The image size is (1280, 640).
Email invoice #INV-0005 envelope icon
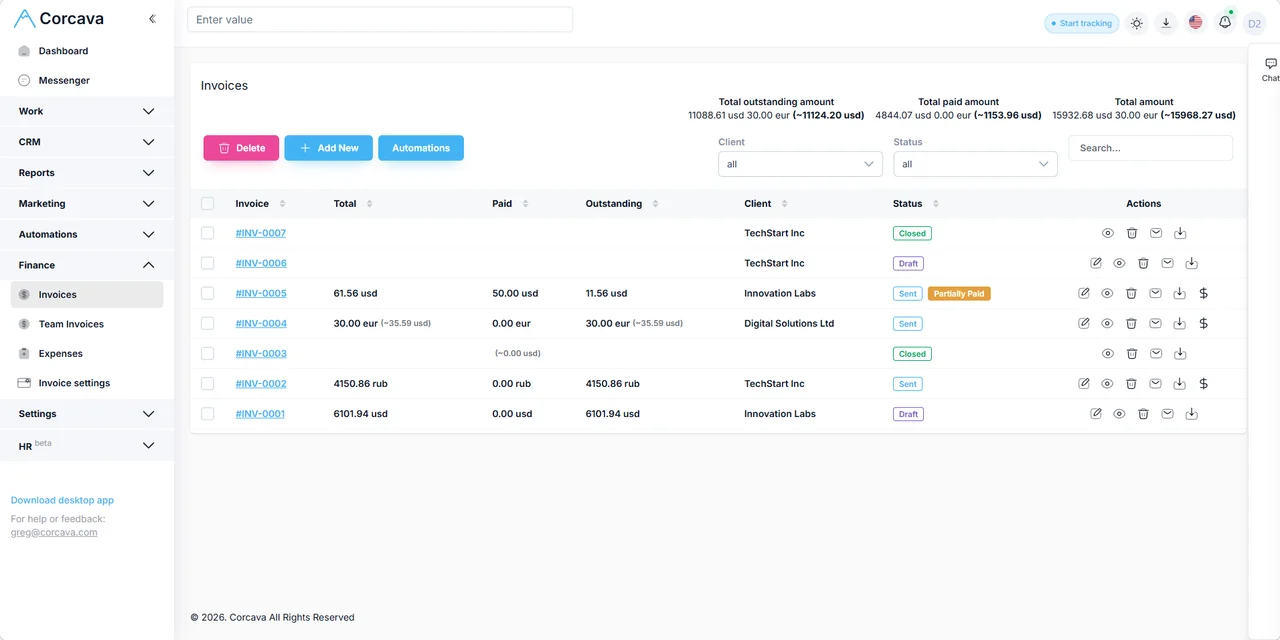tap(1156, 293)
